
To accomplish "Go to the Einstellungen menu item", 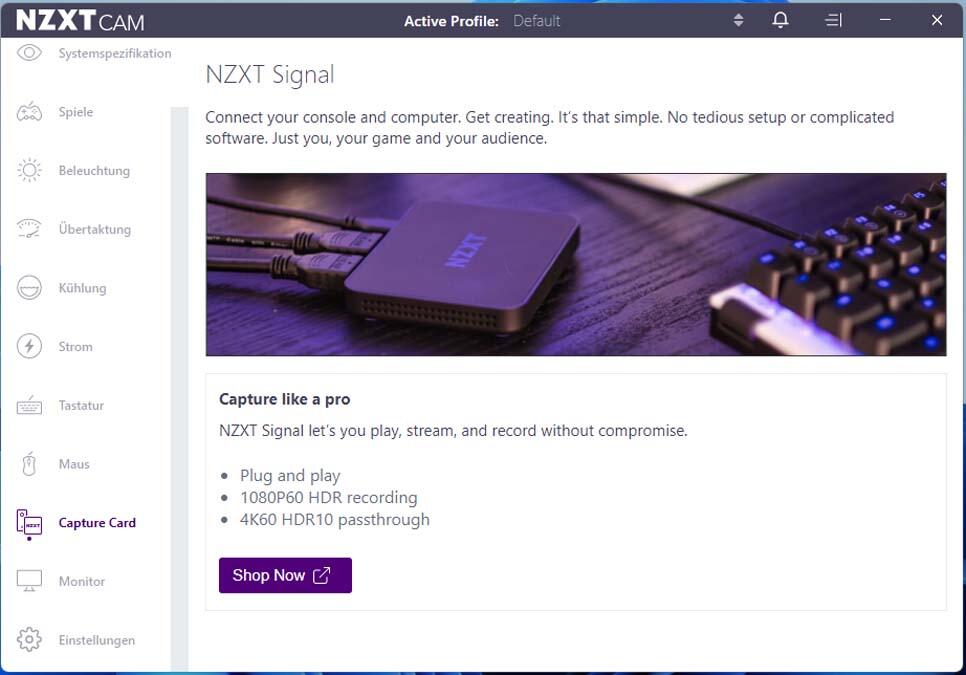I will click(97, 640).
